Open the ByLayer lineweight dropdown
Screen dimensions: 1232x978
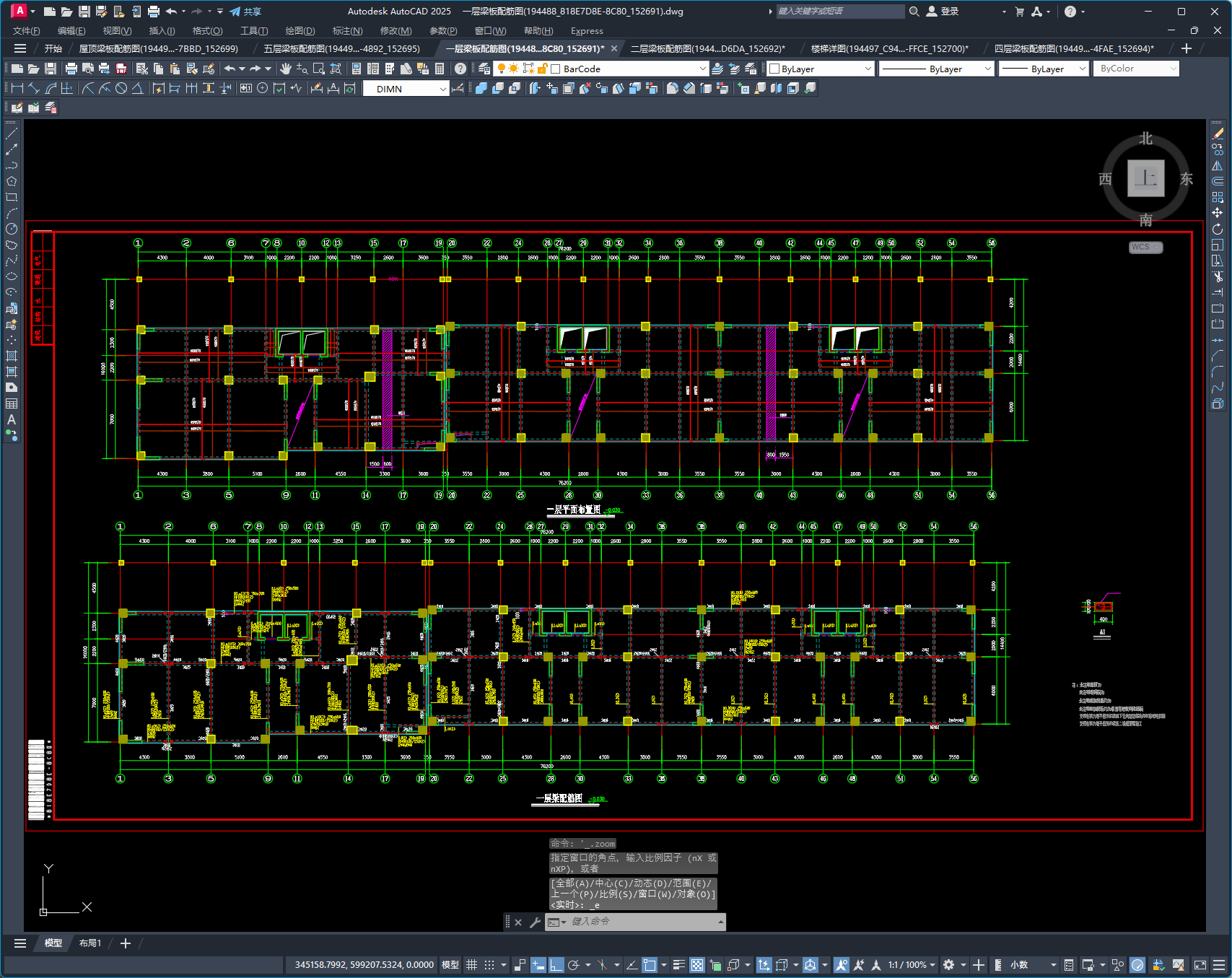(x=1082, y=69)
